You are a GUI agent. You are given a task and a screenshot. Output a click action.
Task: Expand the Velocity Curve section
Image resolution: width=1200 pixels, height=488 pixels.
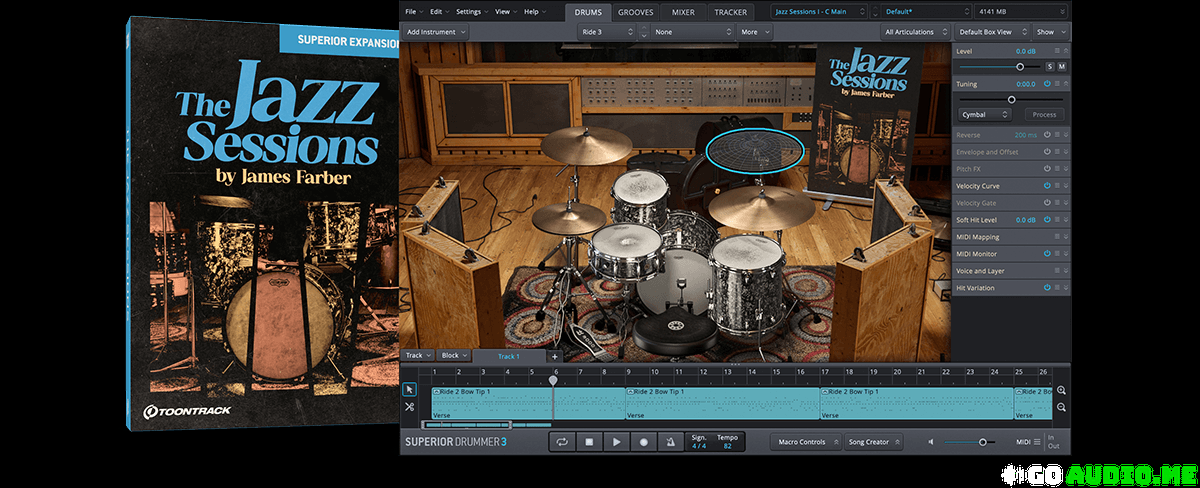[1066, 186]
